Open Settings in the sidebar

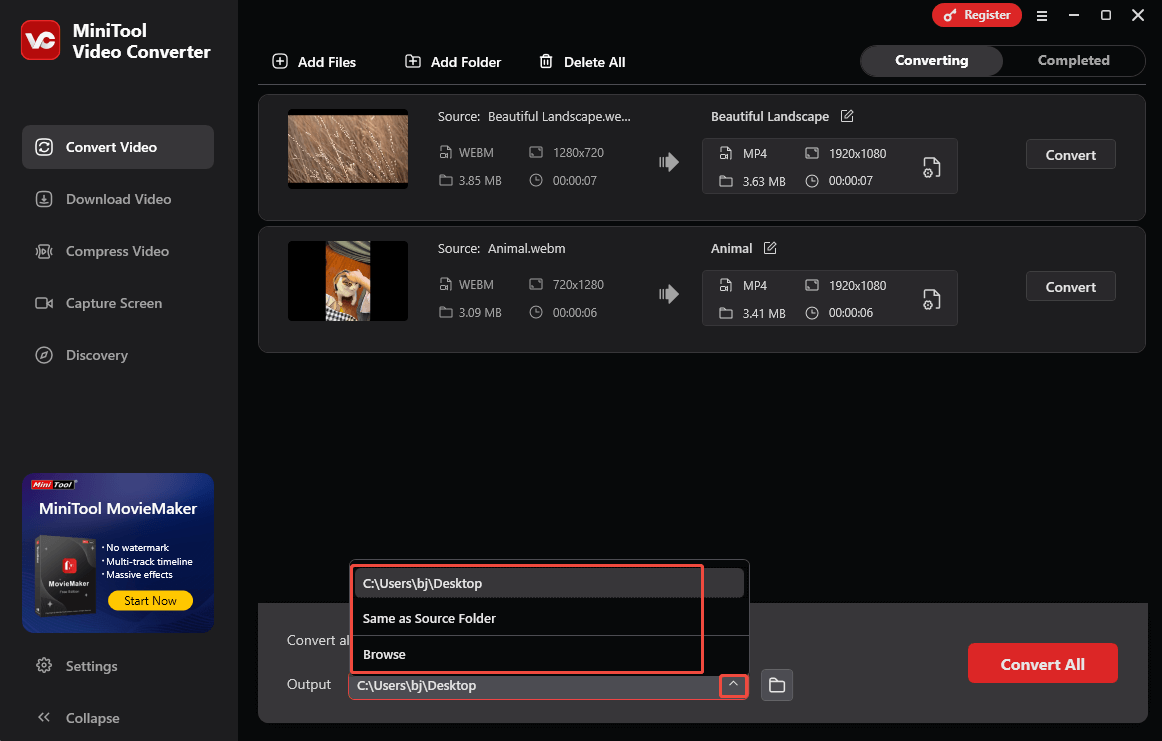tap(77, 665)
